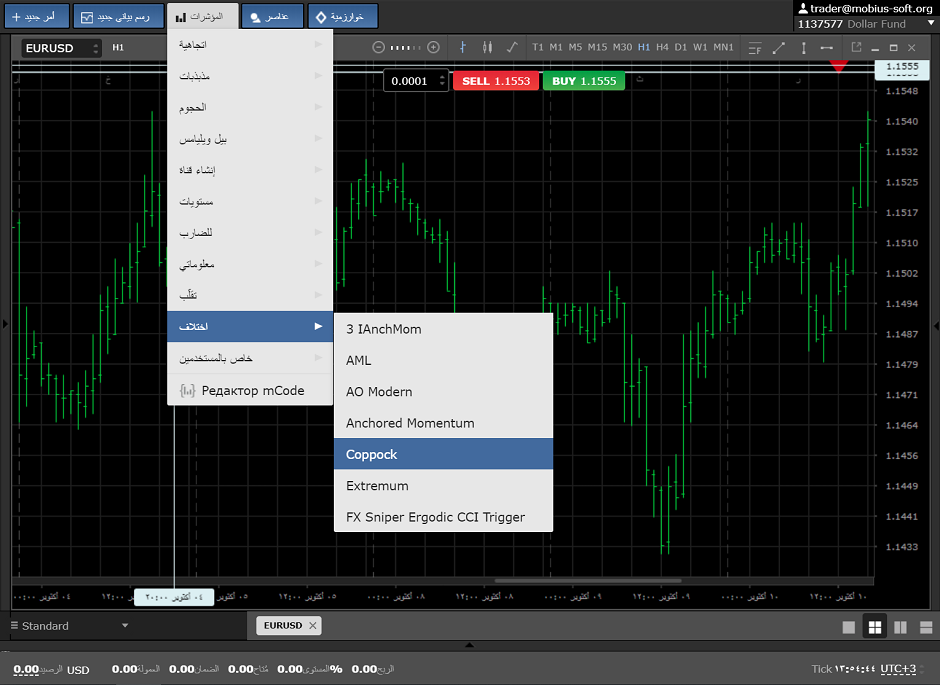Set timeframe to H4
Viewport: 940px width, 685px height.
point(662,47)
